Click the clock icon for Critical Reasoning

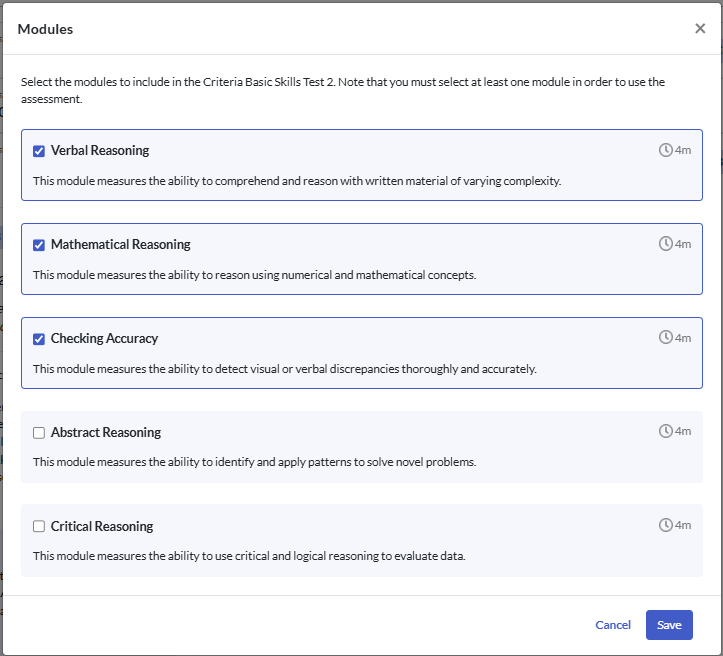(x=666, y=525)
